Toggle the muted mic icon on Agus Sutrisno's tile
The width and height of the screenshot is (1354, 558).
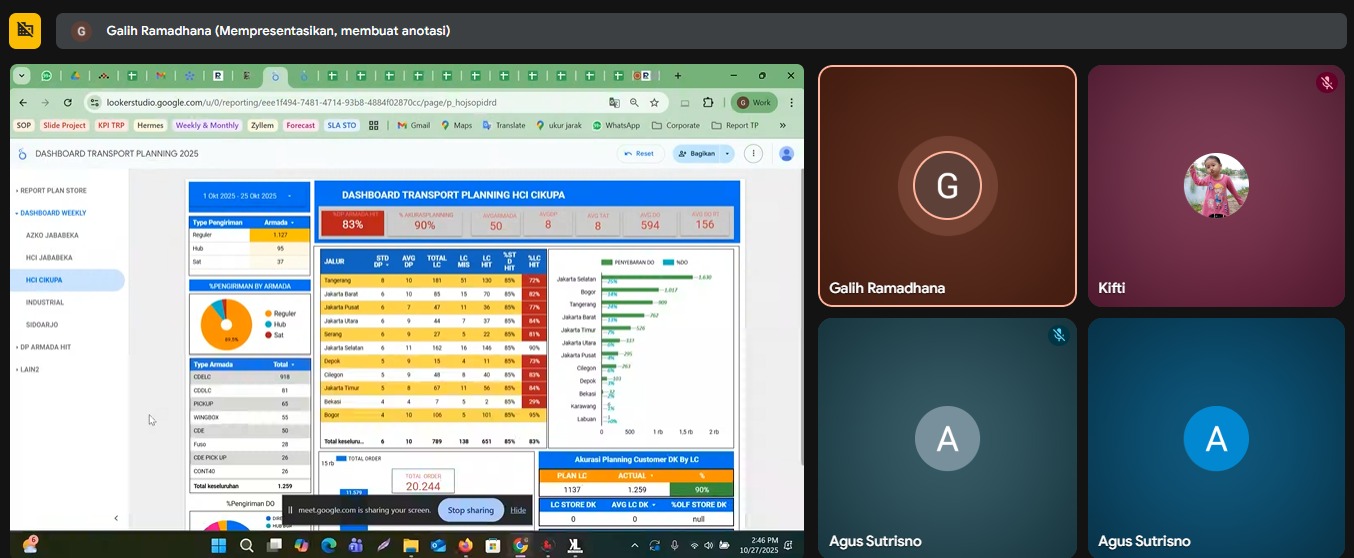[1058, 336]
